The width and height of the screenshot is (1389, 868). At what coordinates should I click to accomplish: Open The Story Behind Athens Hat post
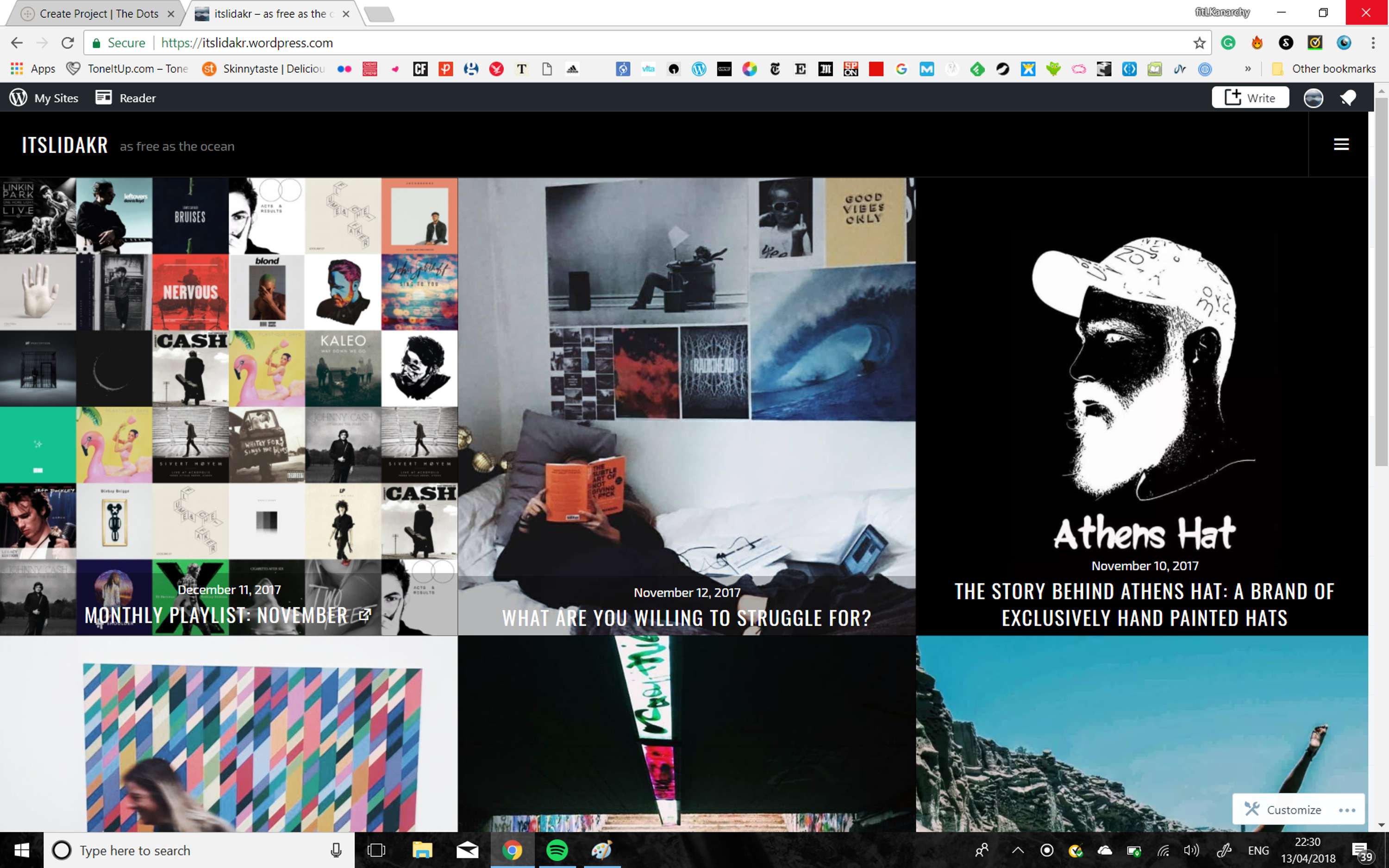[x=1145, y=605]
